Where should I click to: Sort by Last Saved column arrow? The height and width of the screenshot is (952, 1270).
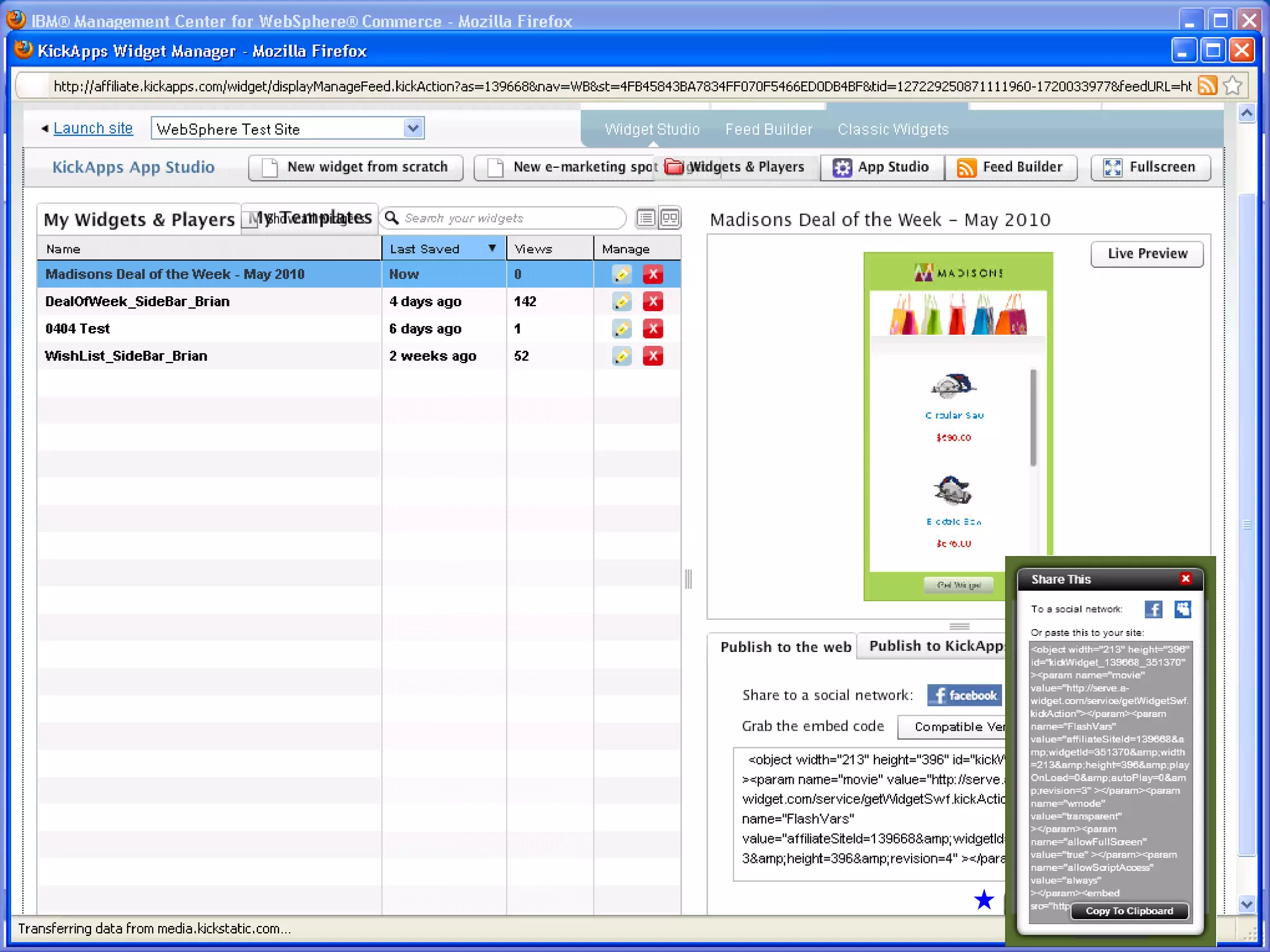click(492, 249)
